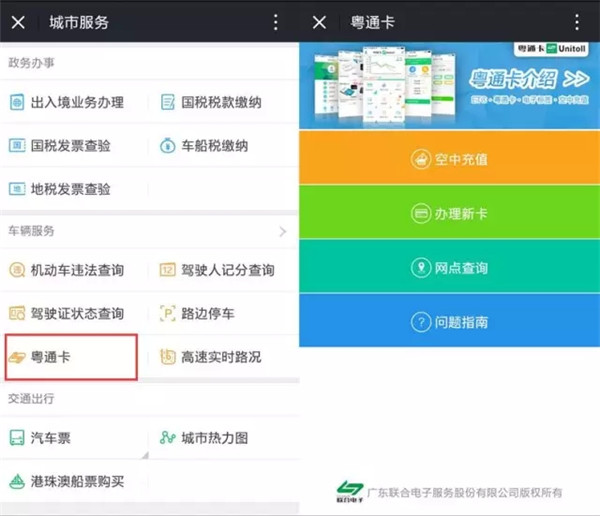600x516 pixels.
Task: Click the orange 空中充值 button
Action: pos(450,157)
